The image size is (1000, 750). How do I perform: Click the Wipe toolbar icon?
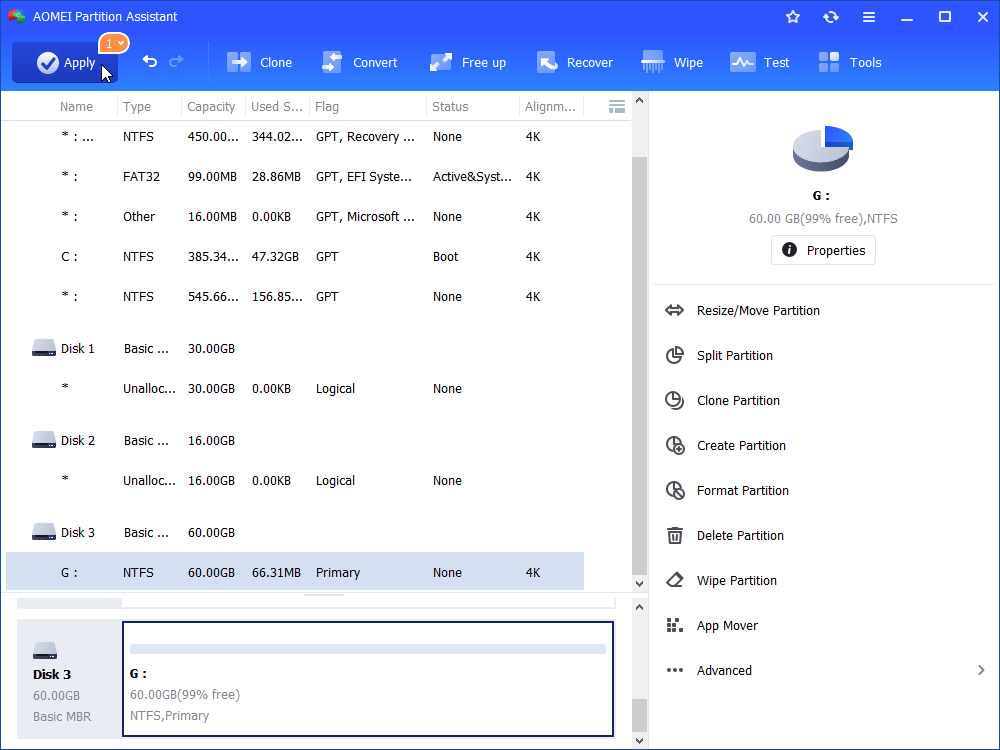pyautogui.click(x=672, y=62)
